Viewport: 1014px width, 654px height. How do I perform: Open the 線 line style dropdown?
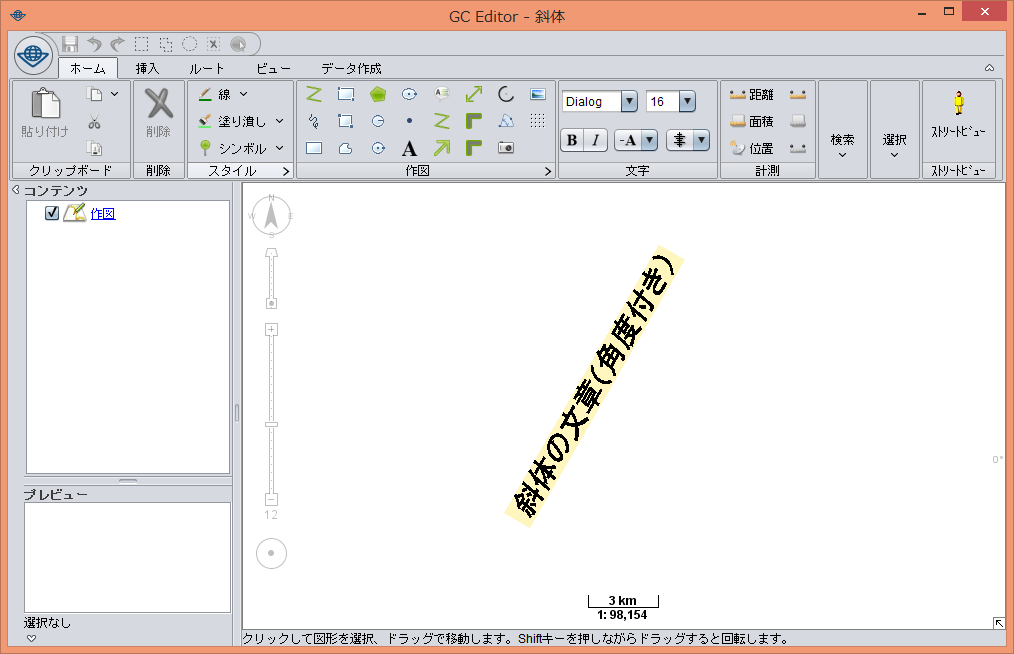coord(244,94)
